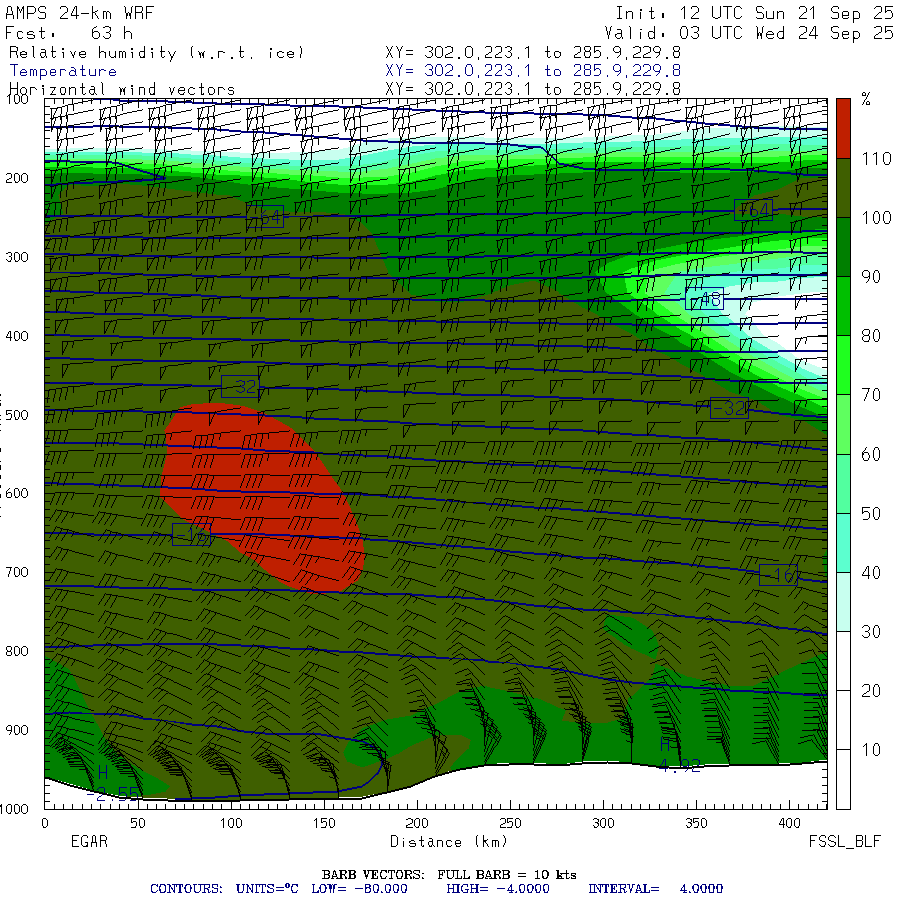Click the '350' distance axis label
Image resolution: width=900 pixels, height=900 pixels.
(x=696, y=823)
